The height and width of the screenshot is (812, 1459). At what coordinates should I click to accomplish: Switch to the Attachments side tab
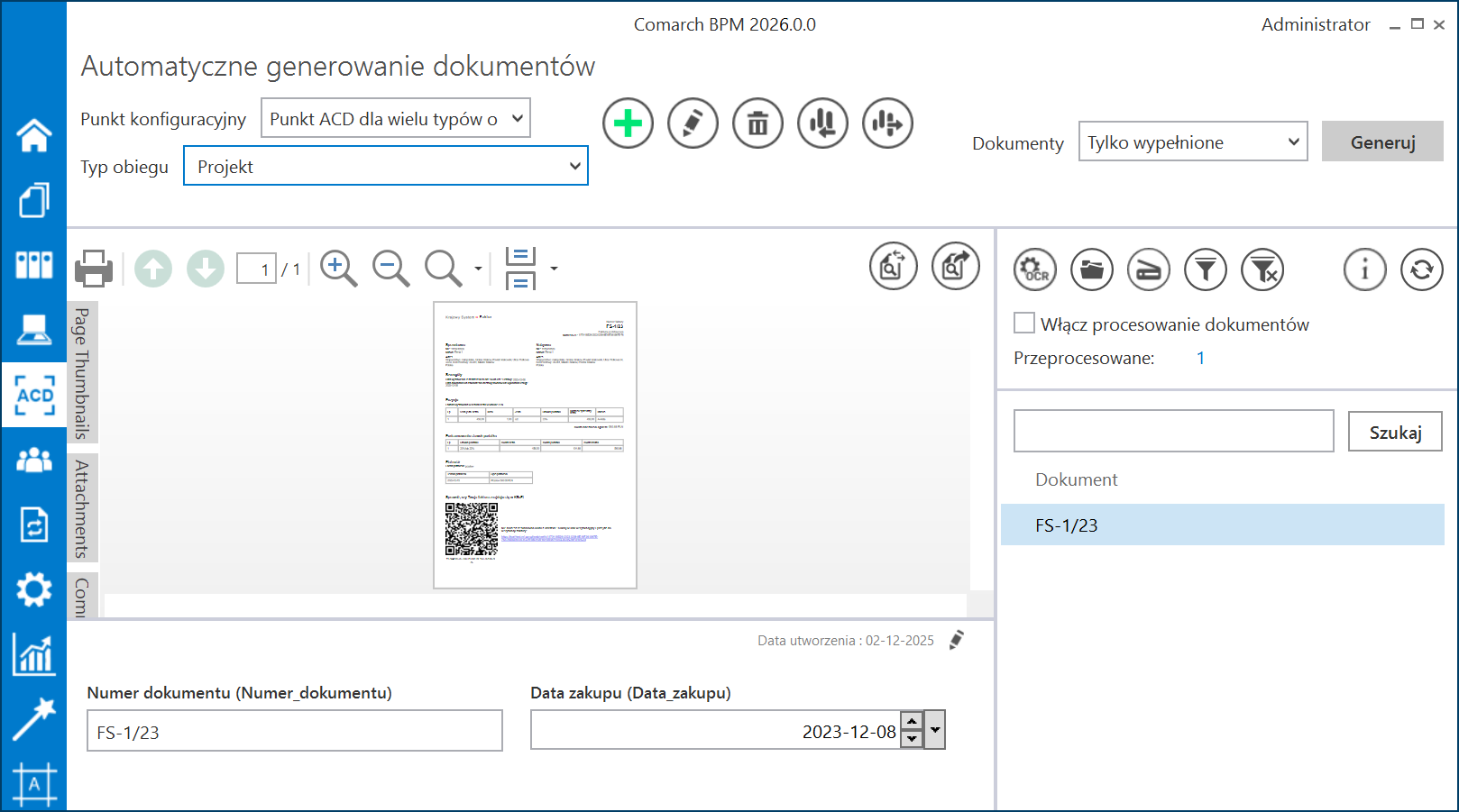point(82,508)
